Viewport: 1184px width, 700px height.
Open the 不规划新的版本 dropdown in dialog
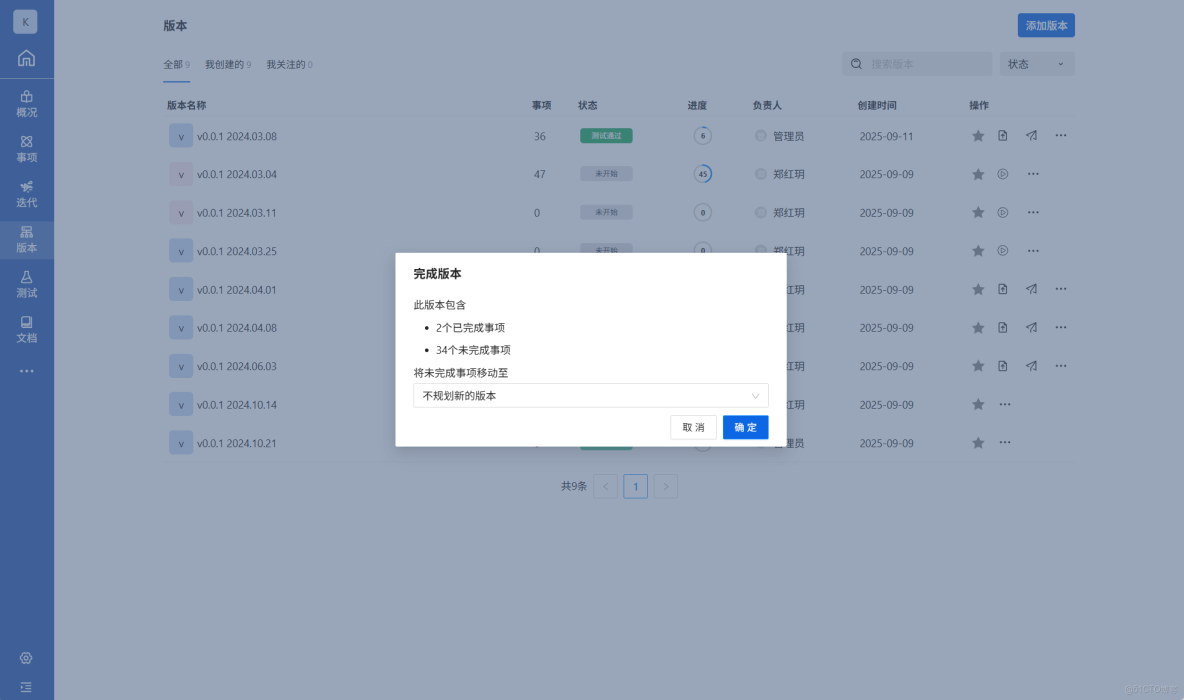click(590, 395)
